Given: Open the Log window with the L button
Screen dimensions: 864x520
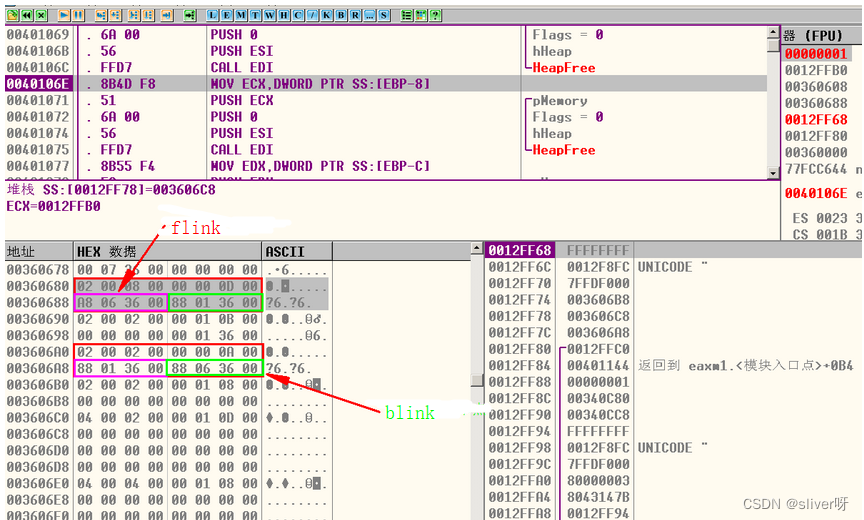Looking at the screenshot, I should tap(213, 15).
